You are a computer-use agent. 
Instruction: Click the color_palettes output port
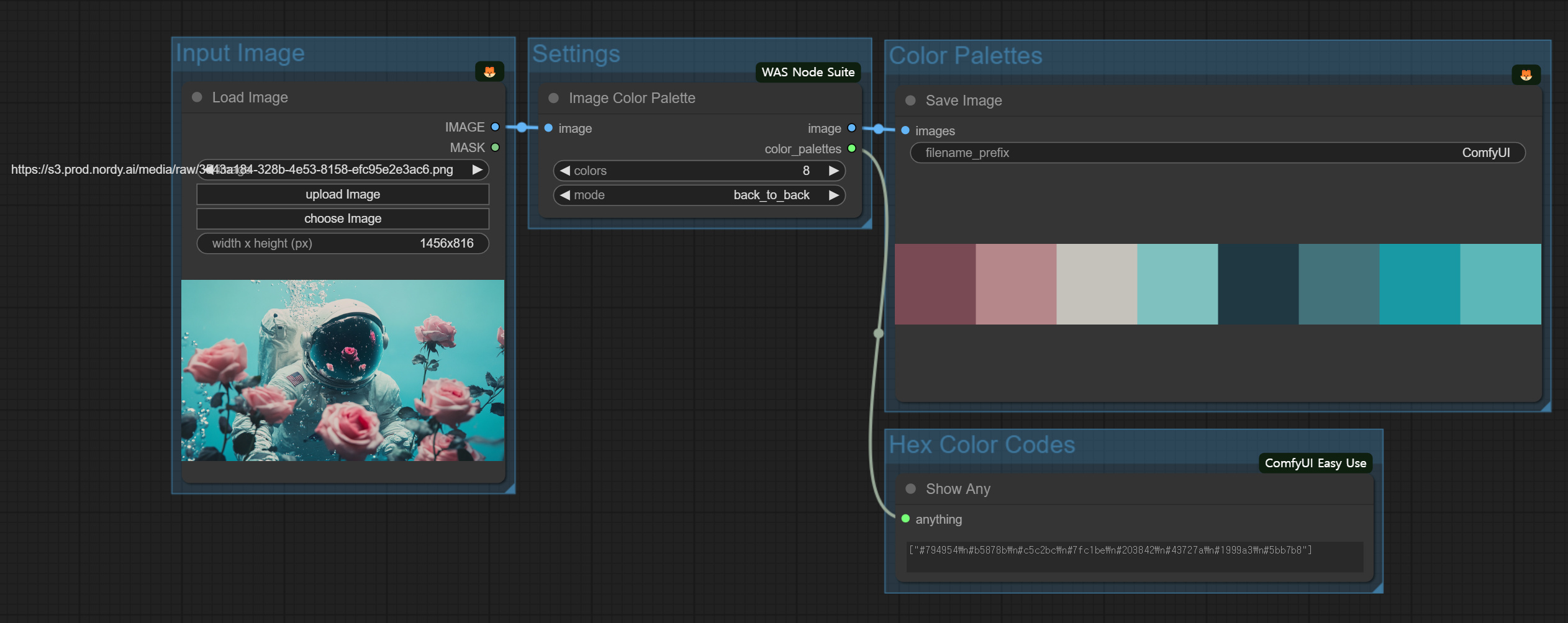coord(851,149)
